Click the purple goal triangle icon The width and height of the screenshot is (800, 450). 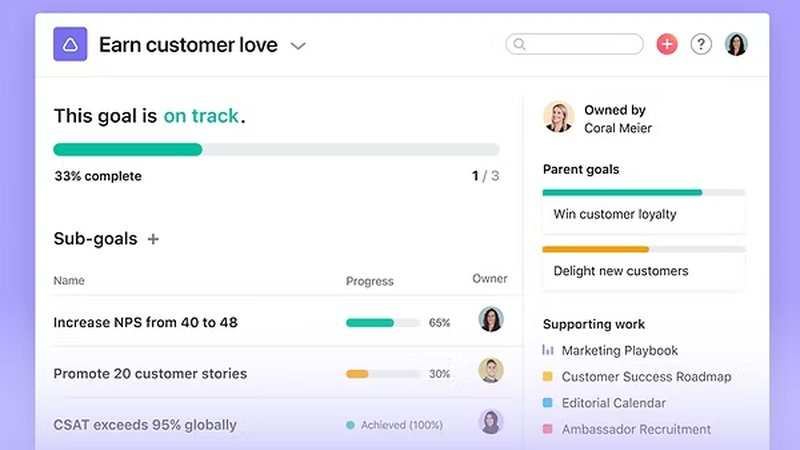(x=70, y=45)
